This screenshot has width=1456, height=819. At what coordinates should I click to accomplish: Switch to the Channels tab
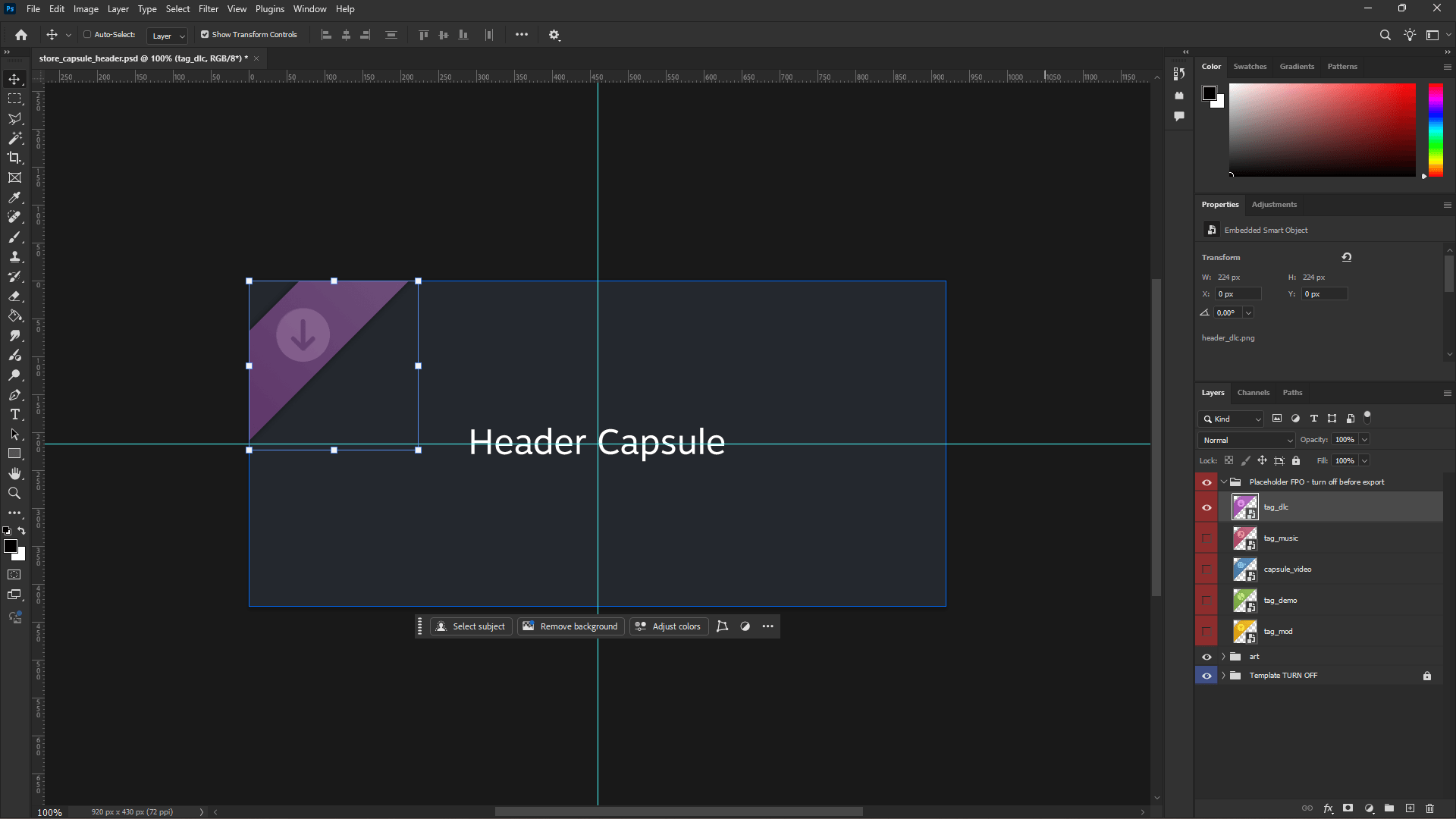coord(1253,393)
